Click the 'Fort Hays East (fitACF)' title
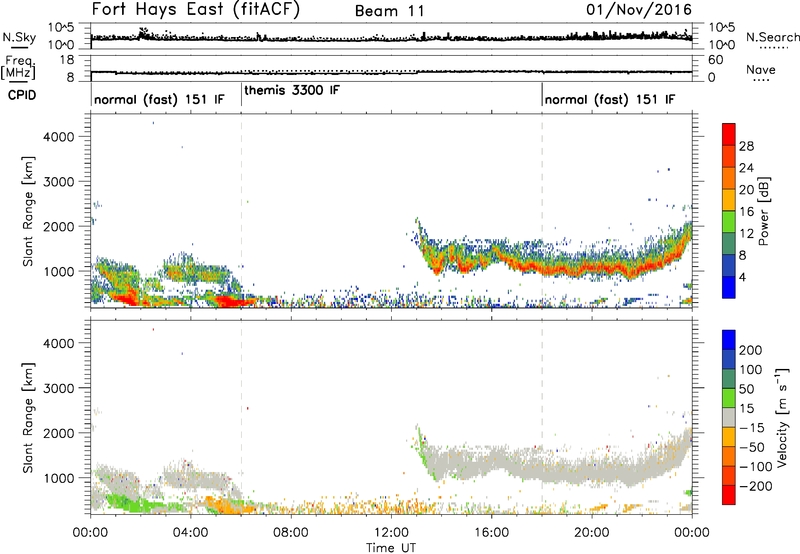The width and height of the screenshot is (800, 554). click(195, 10)
